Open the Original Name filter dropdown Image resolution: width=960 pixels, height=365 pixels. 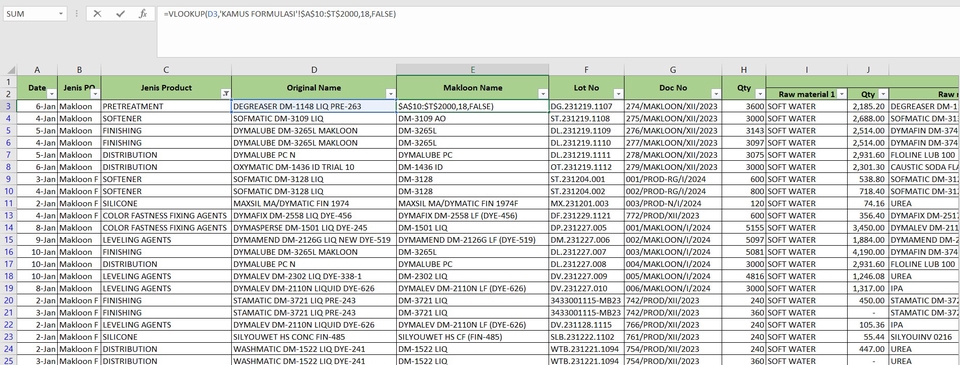(391, 94)
